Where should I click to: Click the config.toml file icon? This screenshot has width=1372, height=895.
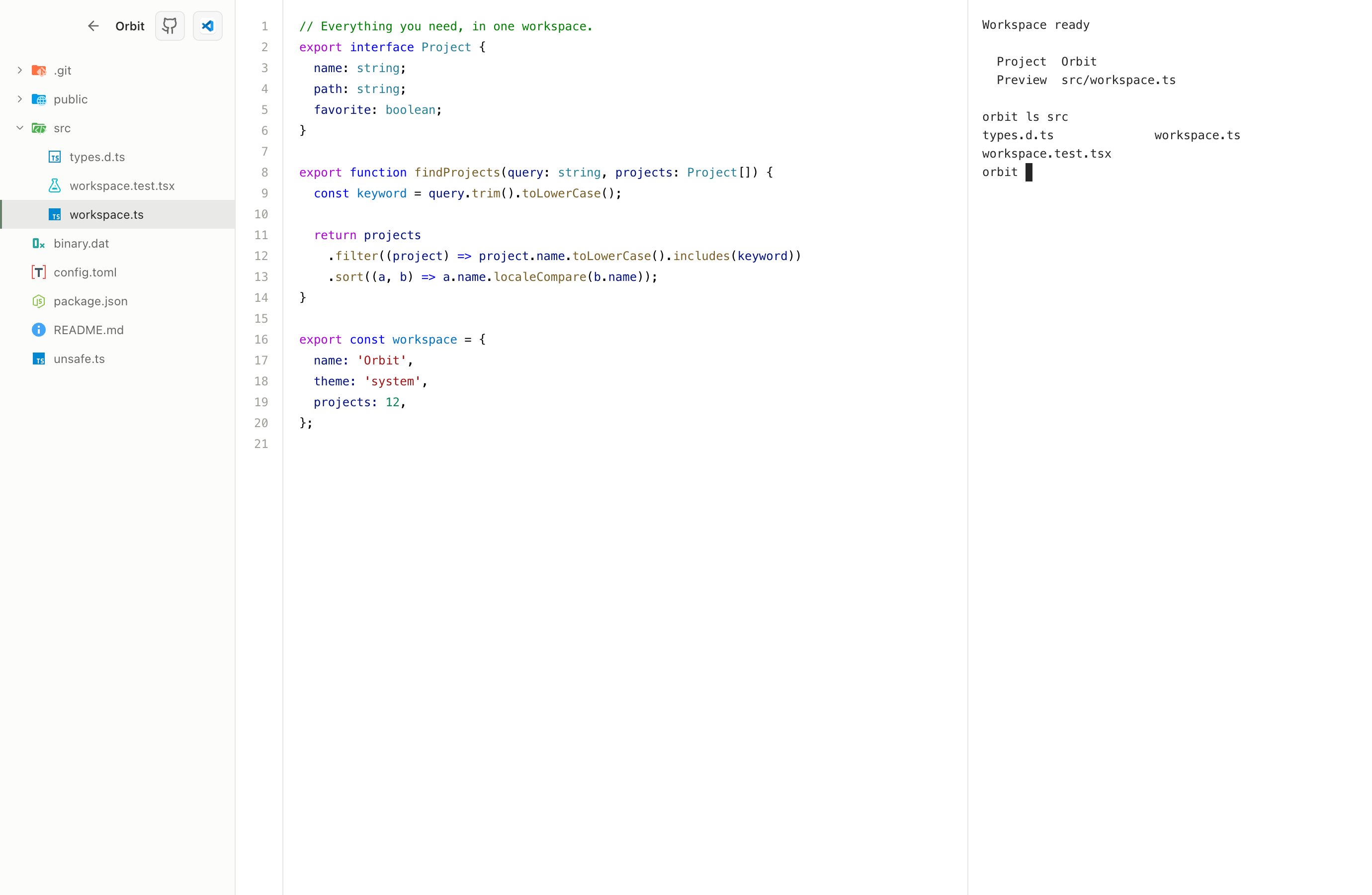(39, 272)
